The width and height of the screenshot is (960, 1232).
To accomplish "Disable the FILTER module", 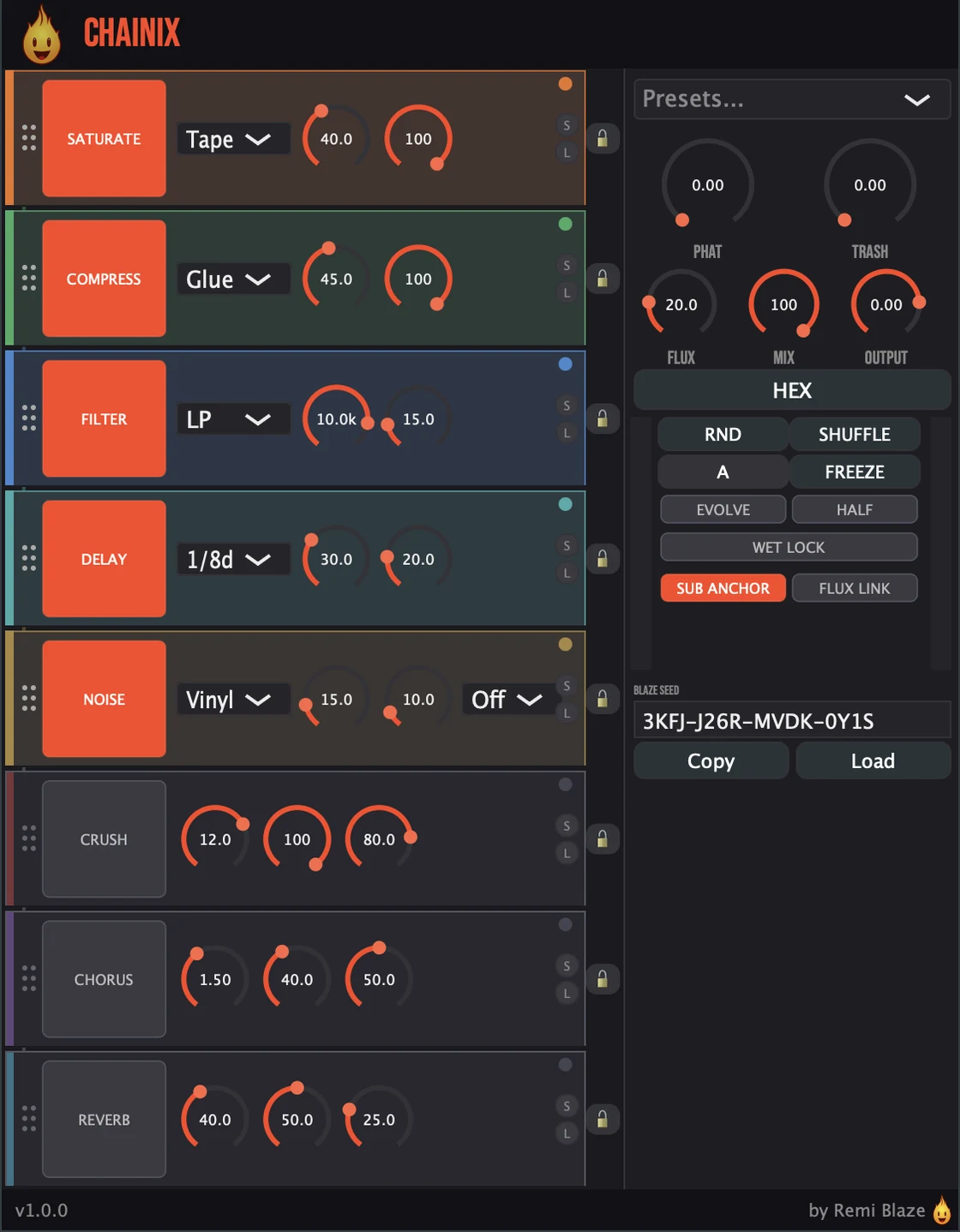I will point(104,418).
